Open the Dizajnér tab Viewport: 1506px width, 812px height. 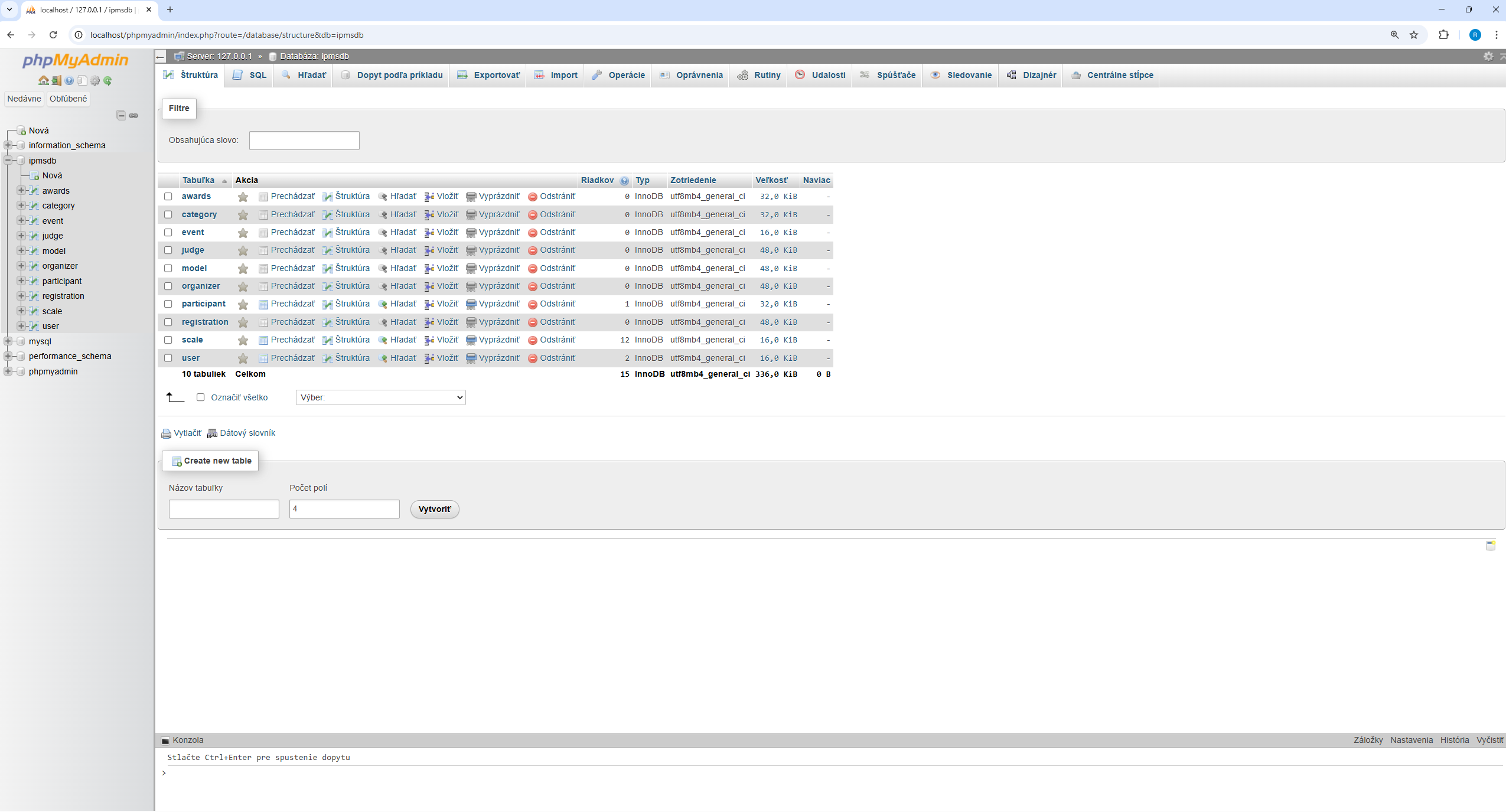pyautogui.click(x=1031, y=75)
